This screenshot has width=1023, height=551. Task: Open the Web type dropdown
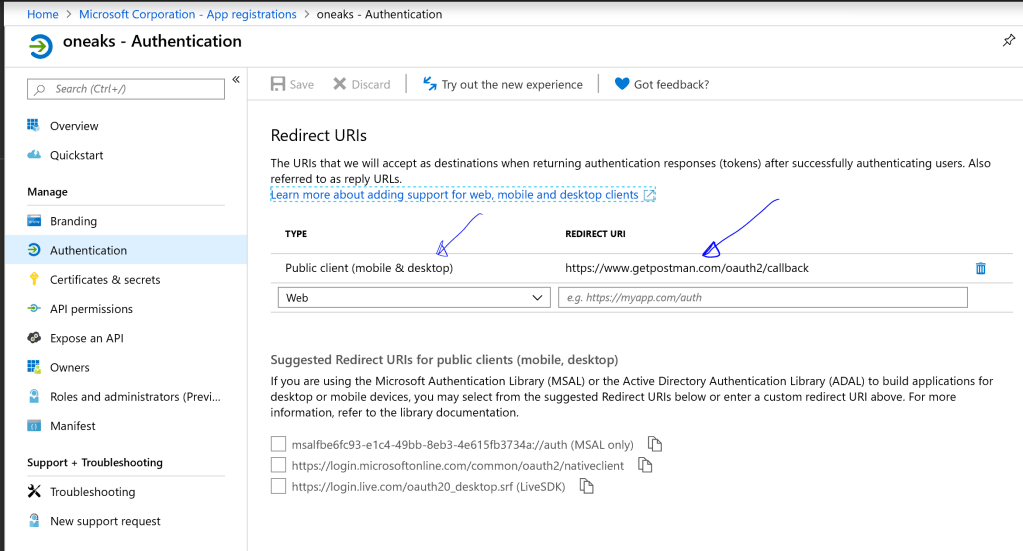point(410,298)
